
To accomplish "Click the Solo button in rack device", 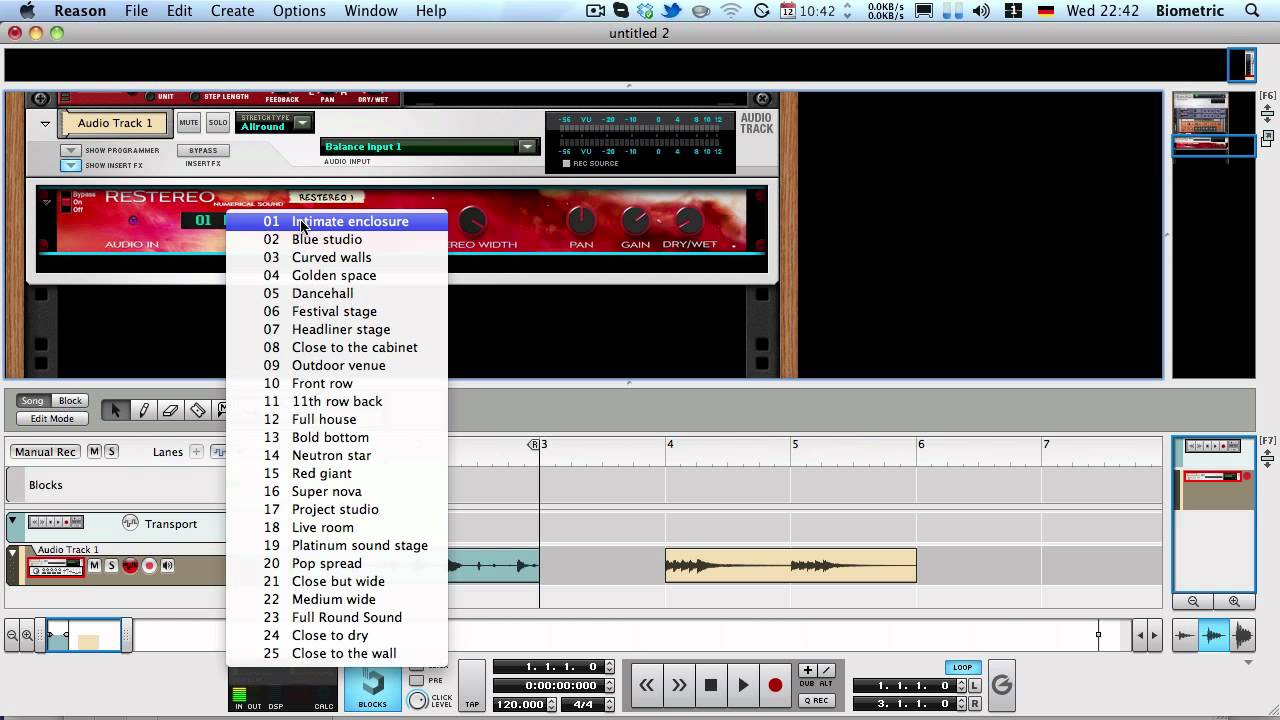I will coord(217,123).
